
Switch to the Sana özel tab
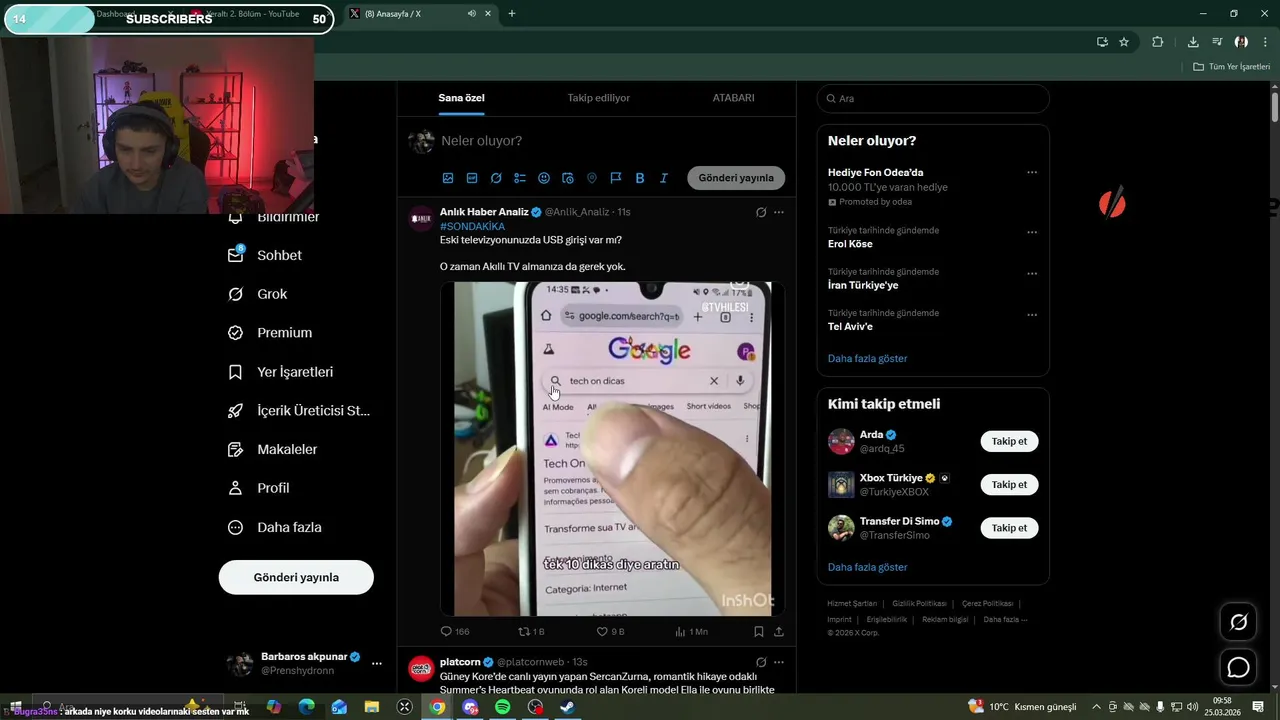tap(461, 98)
